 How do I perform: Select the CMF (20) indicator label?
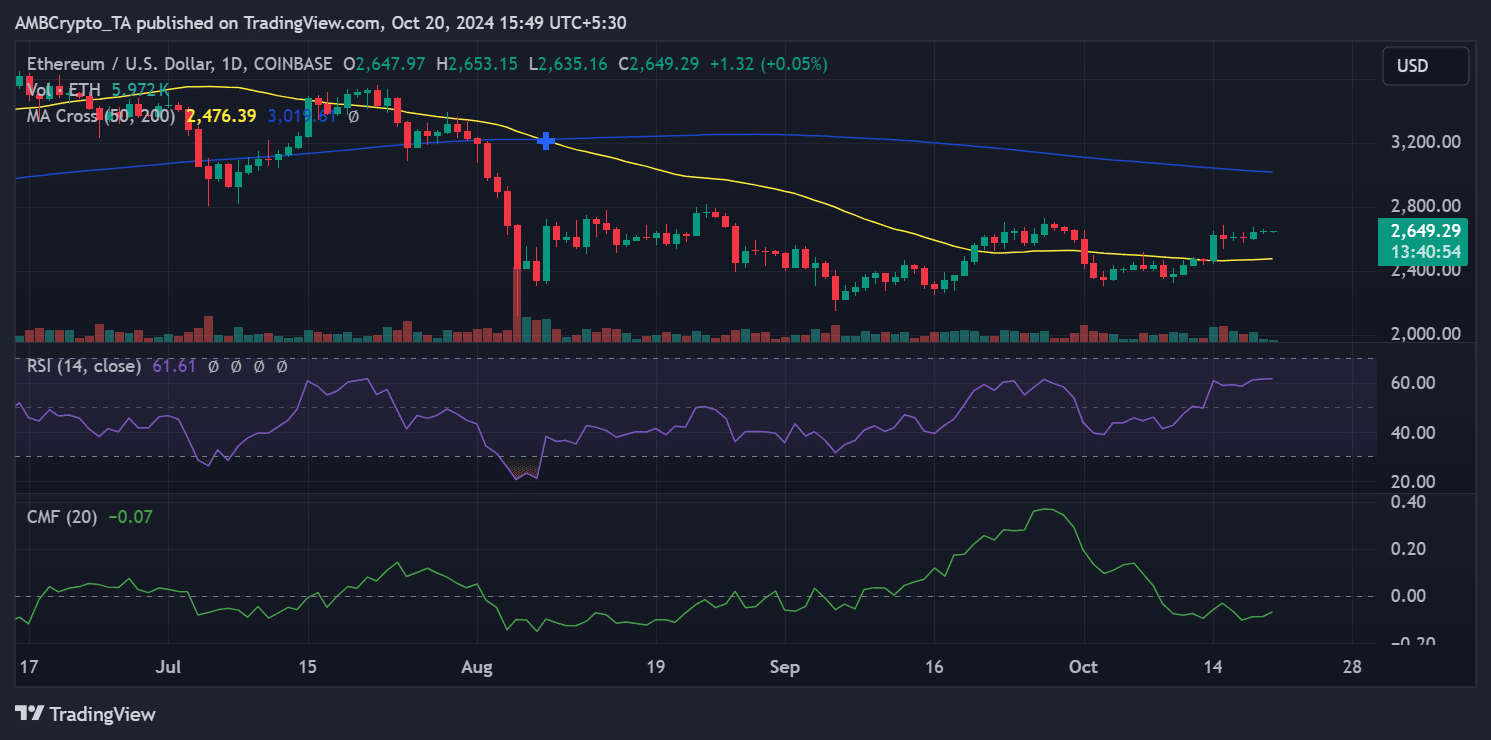point(61,517)
